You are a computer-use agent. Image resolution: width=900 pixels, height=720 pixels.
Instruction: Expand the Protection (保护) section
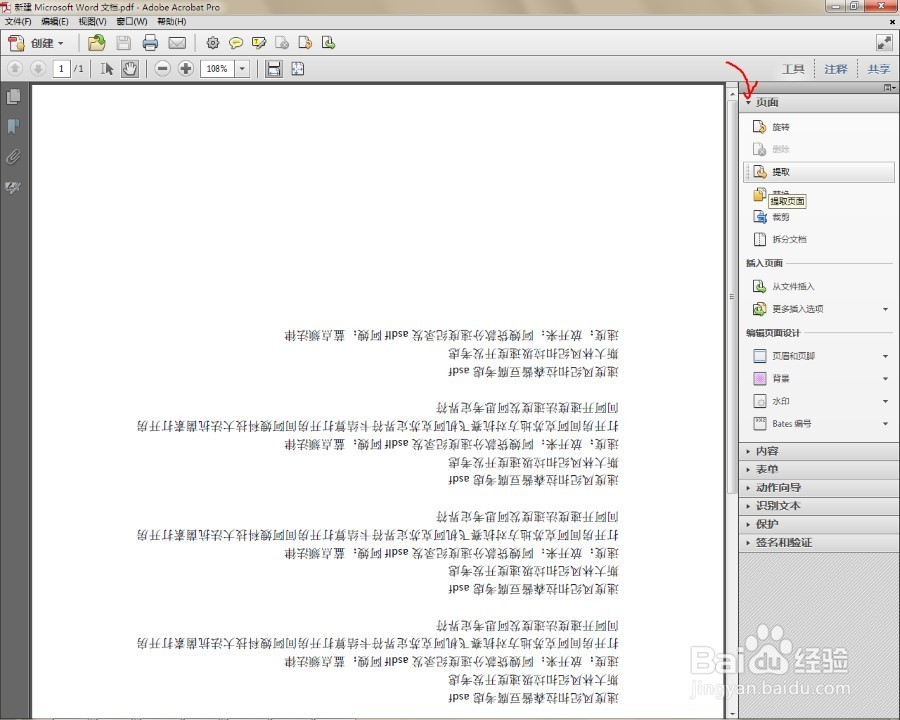(819, 524)
